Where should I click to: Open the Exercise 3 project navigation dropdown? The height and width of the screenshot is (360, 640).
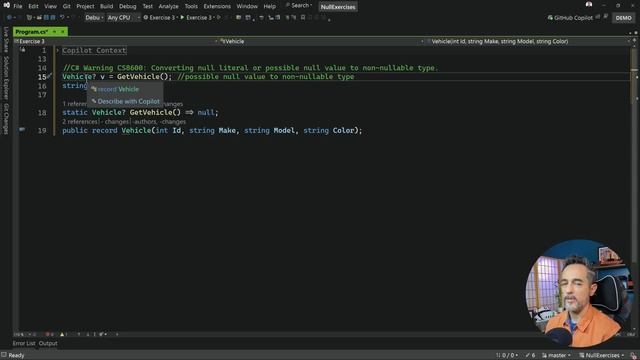(116, 41)
